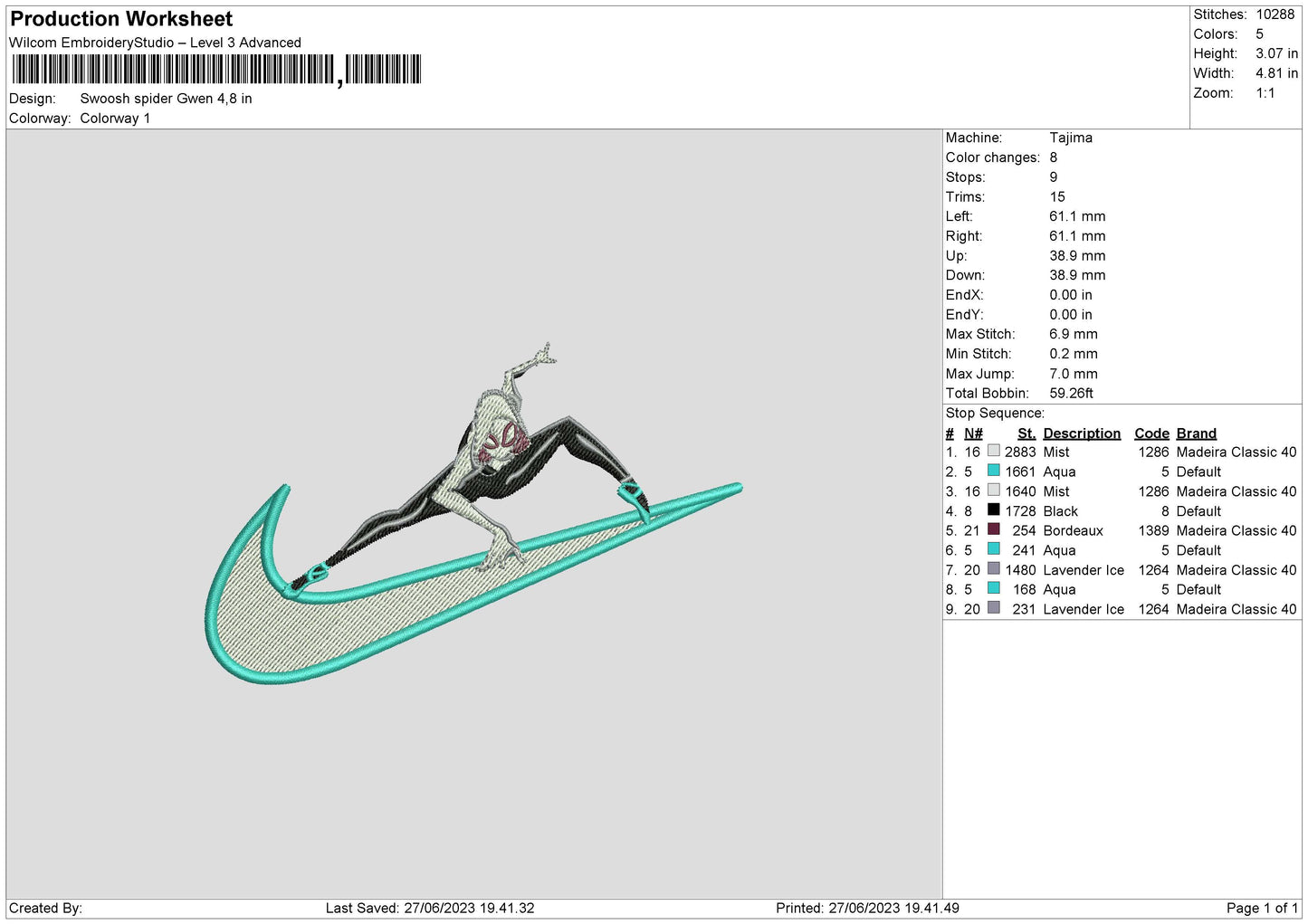Click the Black color swatch in stop 4
The image size is (1308, 924).
[x=993, y=510]
